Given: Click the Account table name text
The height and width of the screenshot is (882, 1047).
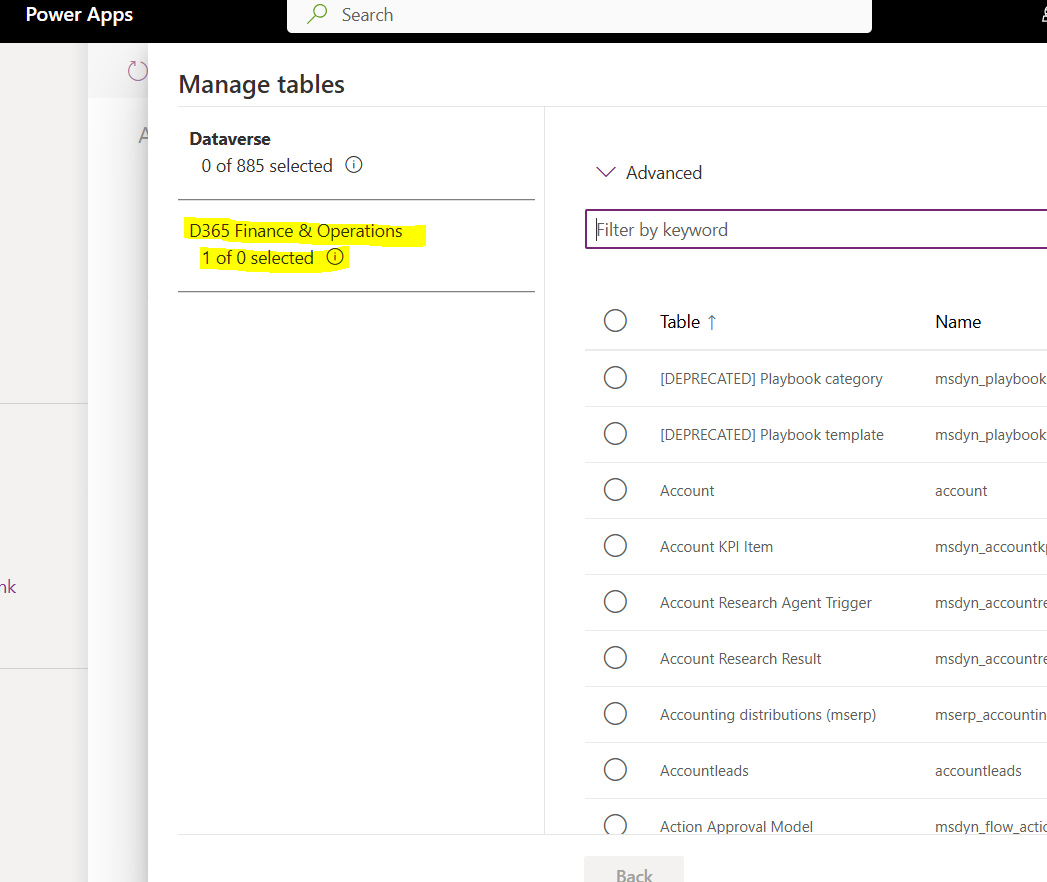Looking at the screenshot, I should tap(687, 491).
